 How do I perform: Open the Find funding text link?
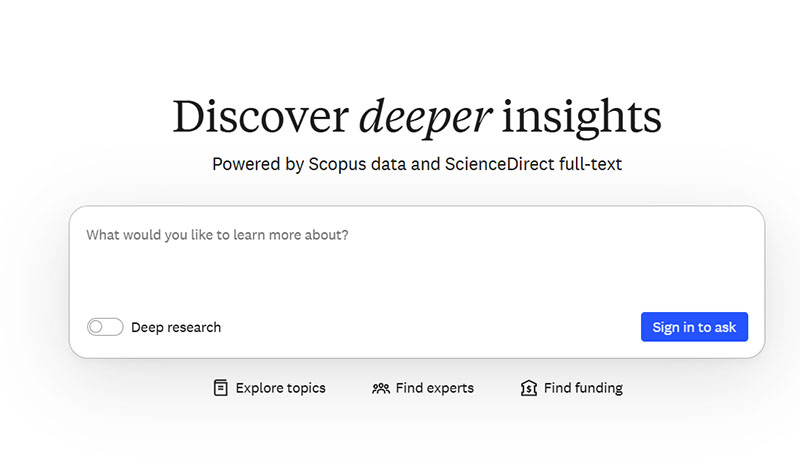[x=582, y=388]
